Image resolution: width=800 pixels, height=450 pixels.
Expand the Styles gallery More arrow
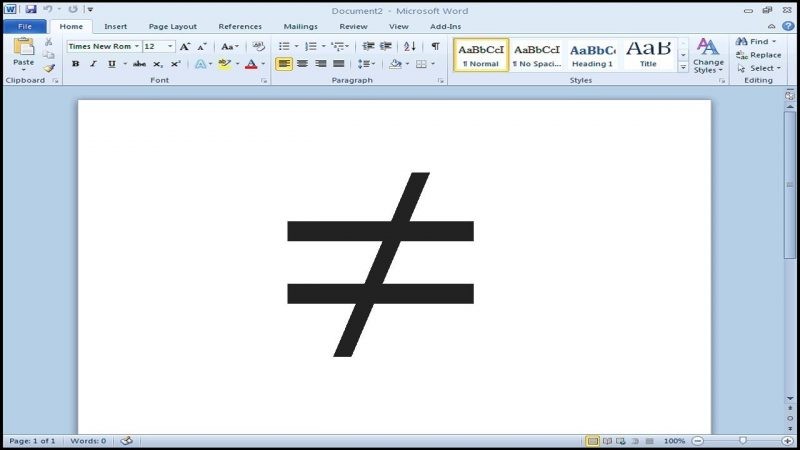pyautogui.click(x=683, y=67)
